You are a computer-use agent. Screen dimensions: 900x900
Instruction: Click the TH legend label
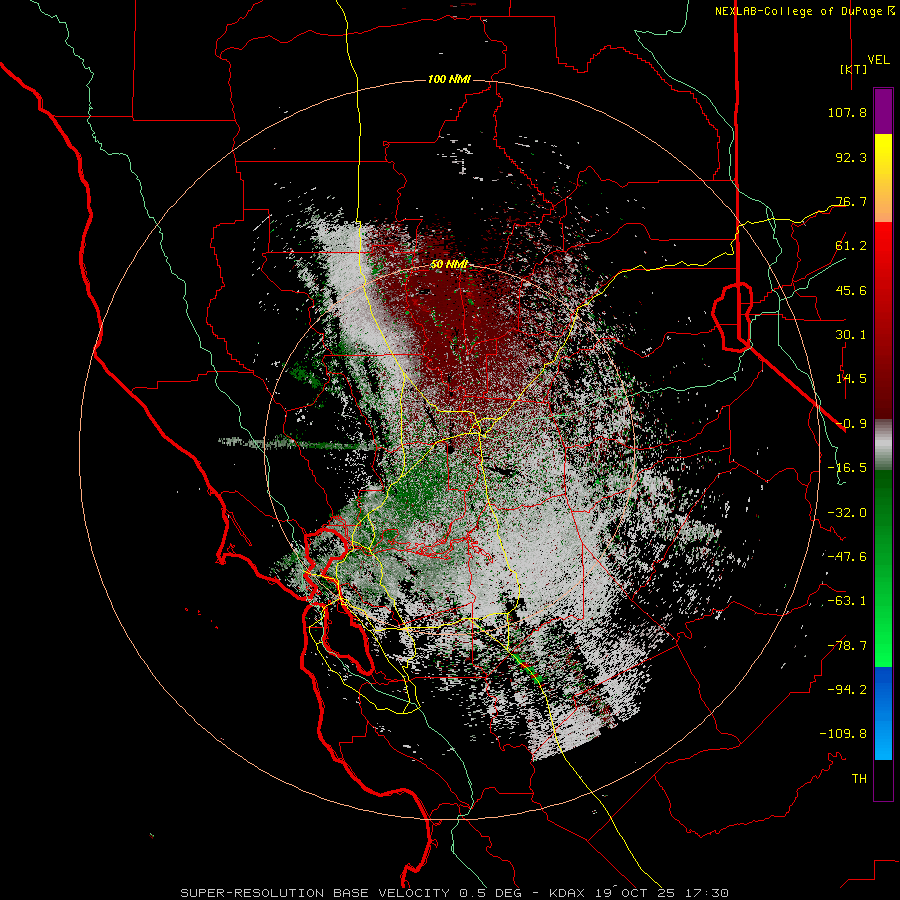(x=859, y=779)
